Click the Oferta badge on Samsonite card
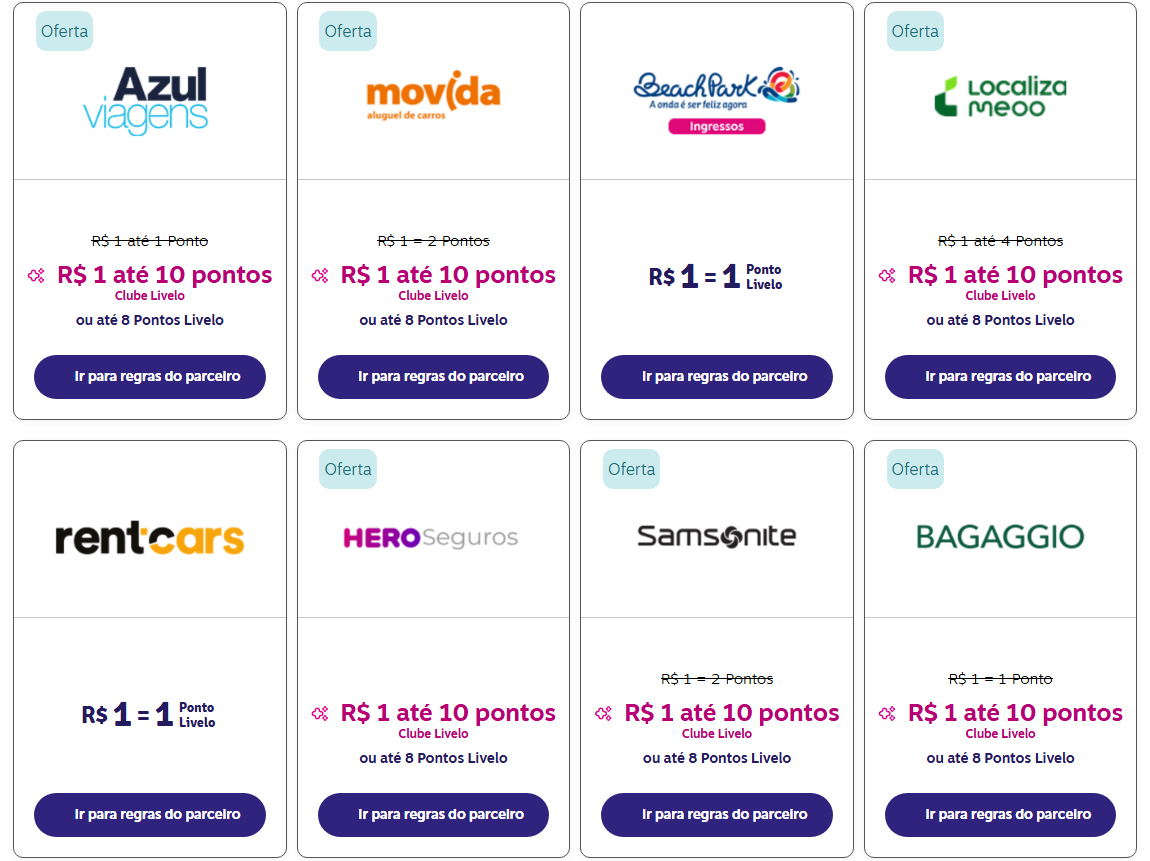The width and height of the screenshot is (1150, 861). [631, 469]
